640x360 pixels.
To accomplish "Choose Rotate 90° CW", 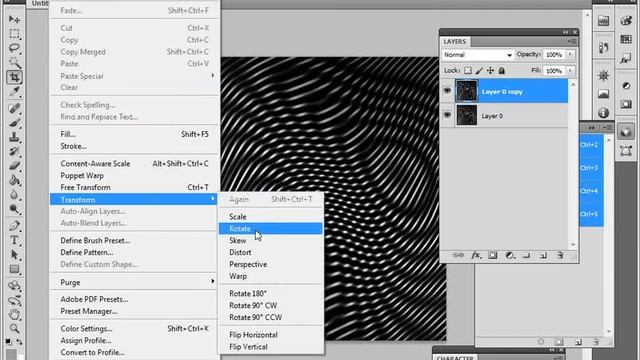I will (271, 305).
